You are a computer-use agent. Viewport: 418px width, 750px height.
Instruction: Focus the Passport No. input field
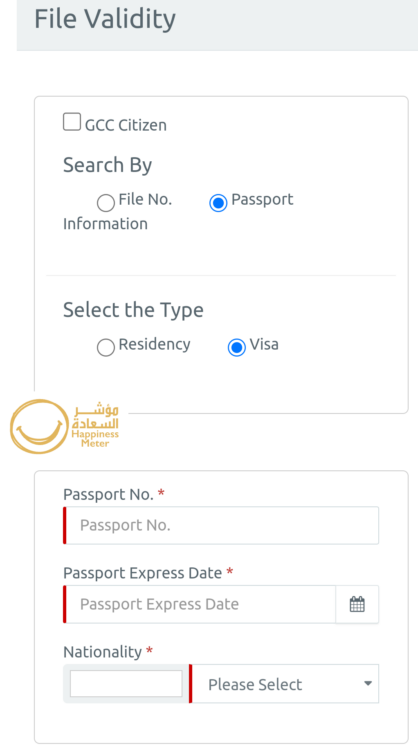(x=221, y=525)
